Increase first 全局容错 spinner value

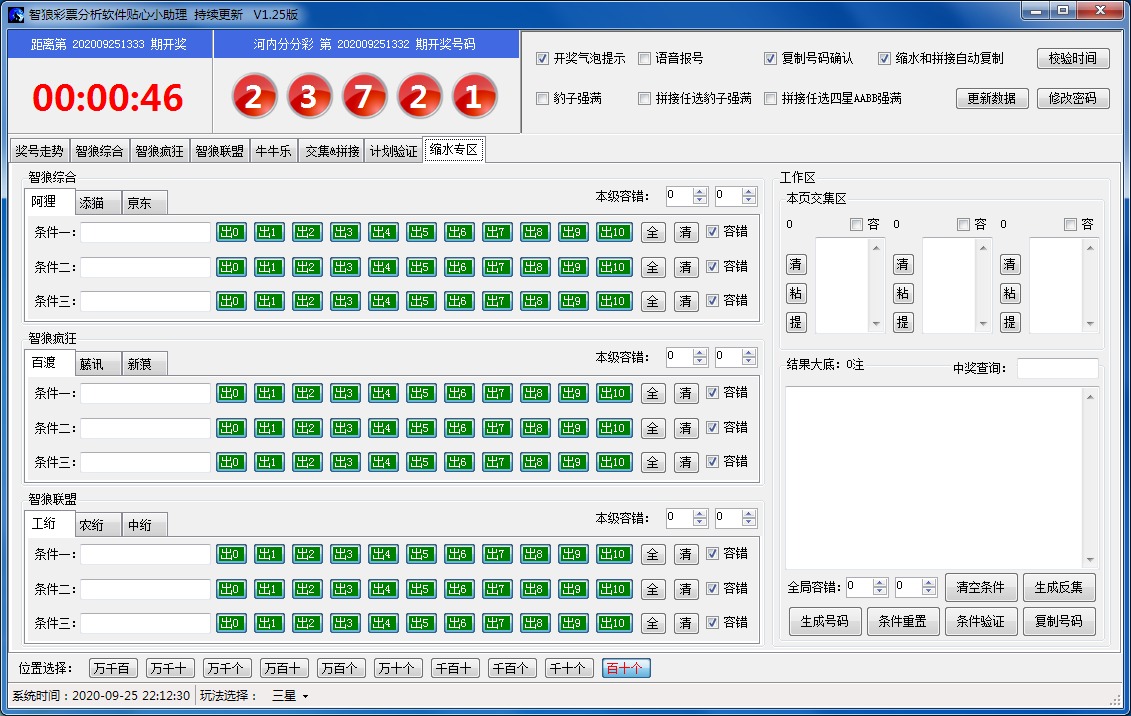click(880, 582)
